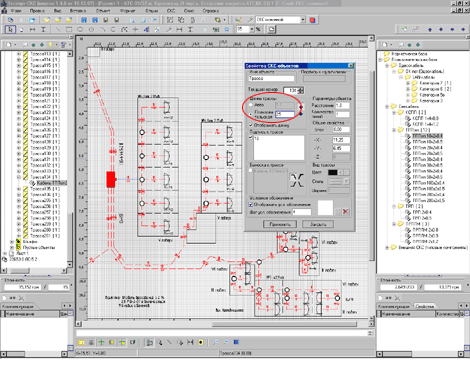The width and height of the screenshot is (470, 367).
Task: Open the layer combo box in toolbar
Action: 281,20
